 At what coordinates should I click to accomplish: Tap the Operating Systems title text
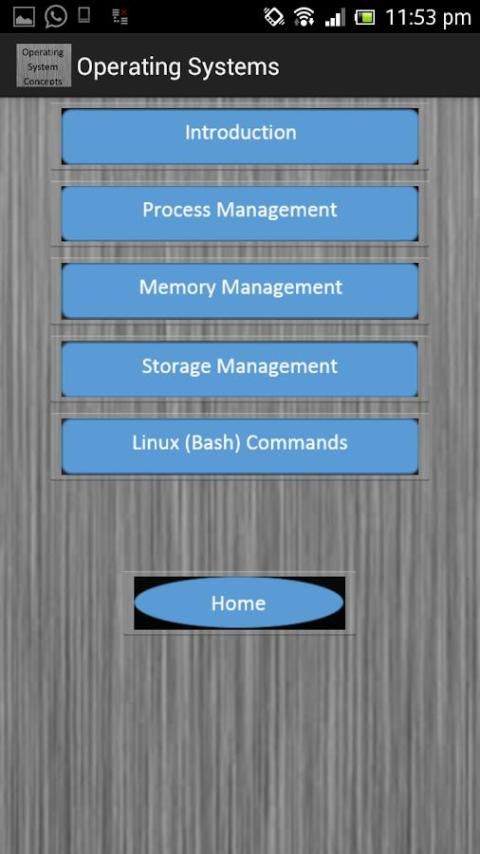pyautogui.click(x=178, y=67)
